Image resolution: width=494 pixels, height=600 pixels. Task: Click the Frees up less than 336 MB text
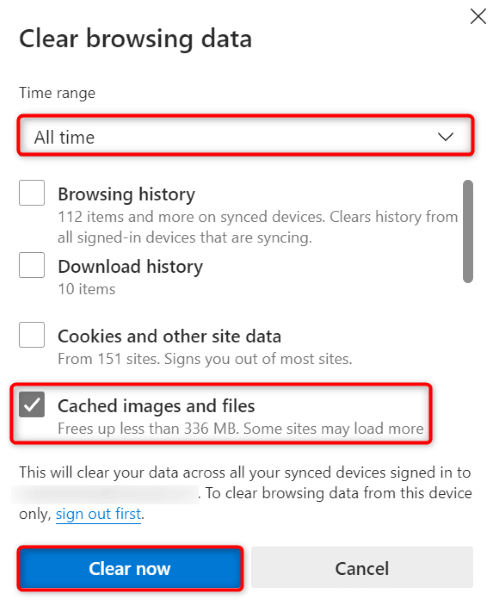tap(241, 429)
